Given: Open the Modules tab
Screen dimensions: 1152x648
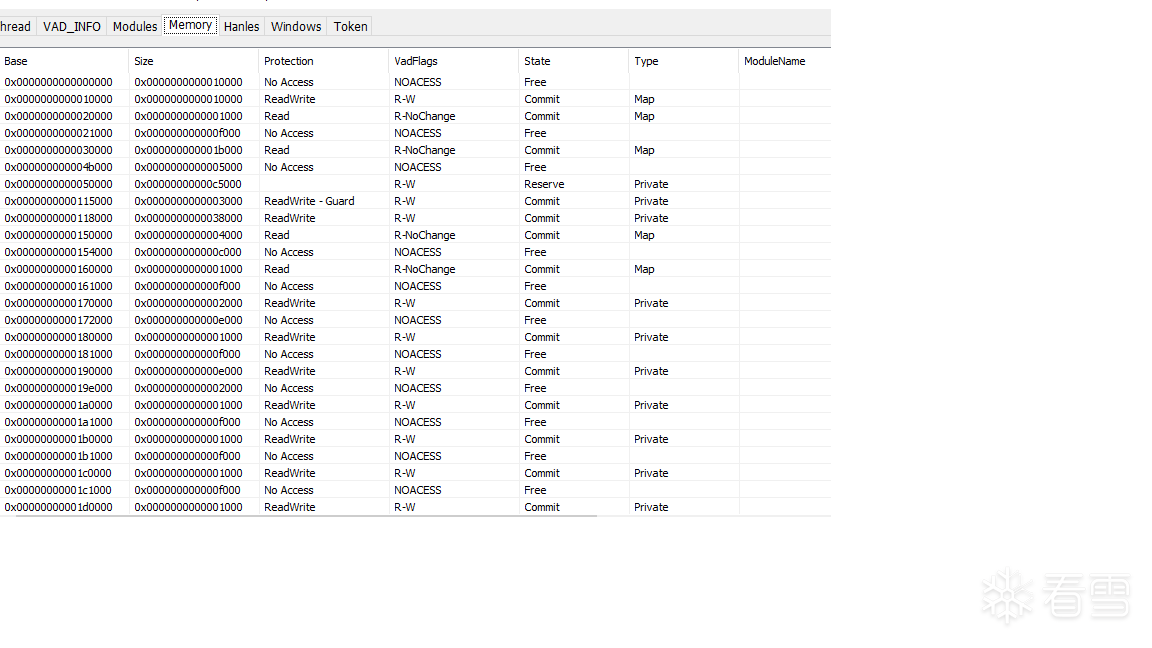Looking at the screenshot, I should point(135,26).
